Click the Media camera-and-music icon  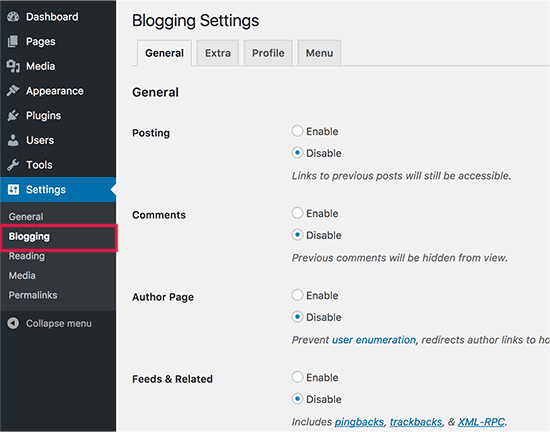(x=13, y=66)
